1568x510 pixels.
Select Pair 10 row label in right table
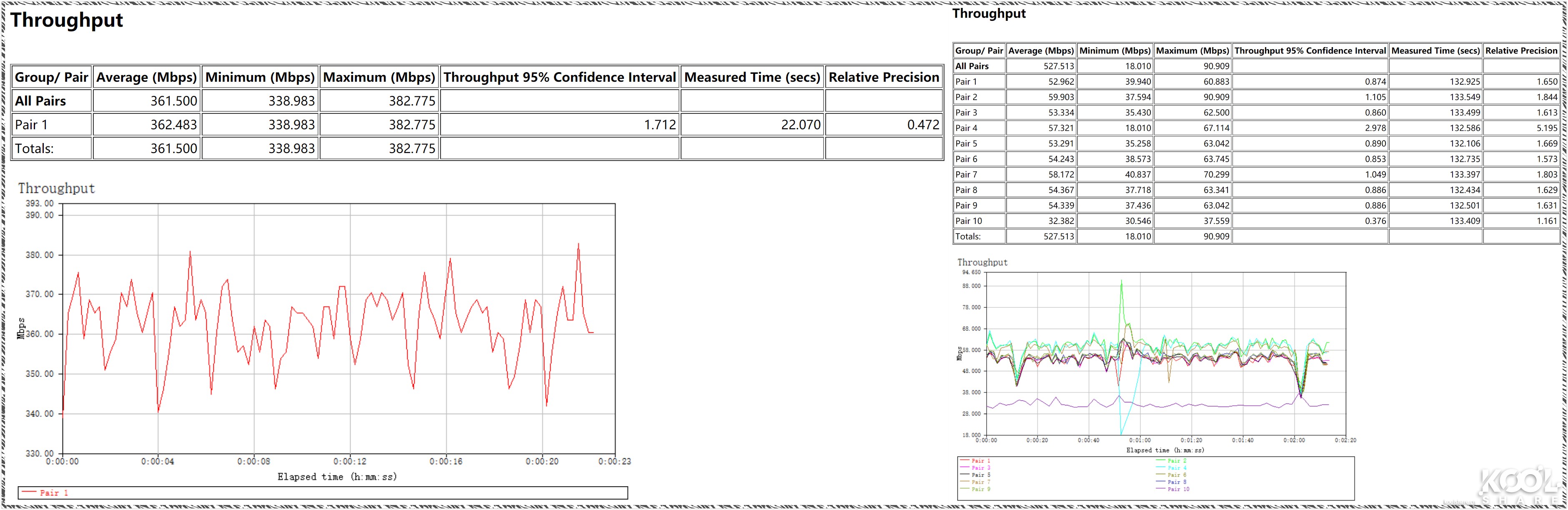point(969,221)
